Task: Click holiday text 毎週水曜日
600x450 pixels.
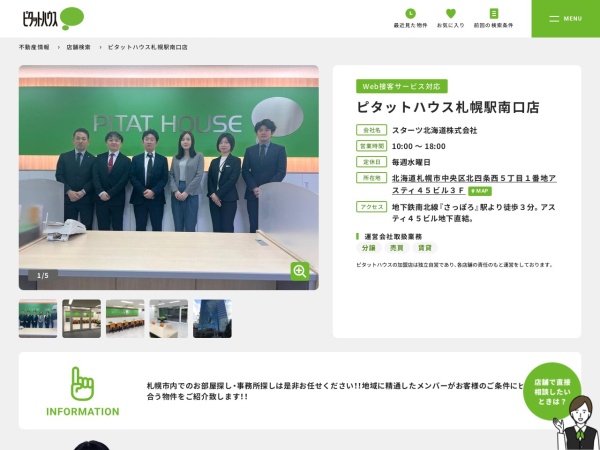Action: (411, 162)
